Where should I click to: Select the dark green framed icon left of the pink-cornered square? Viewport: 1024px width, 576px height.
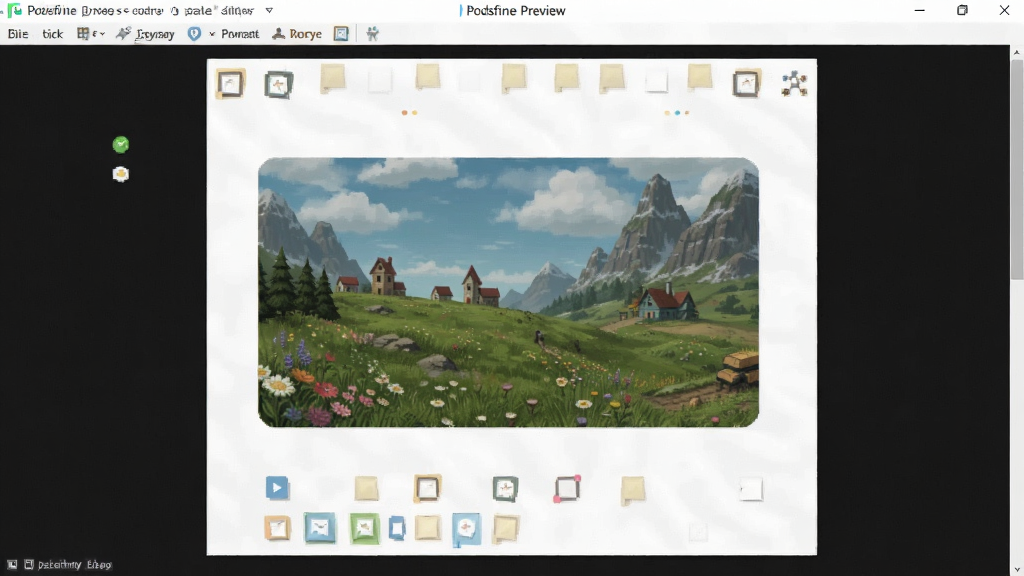point(505,488)
